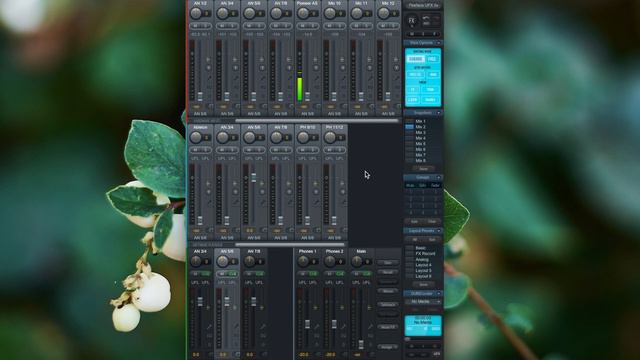Open routing label under hardware input AN 1/2
Image resolution: width=640 pixels, height=360 pixels.
point(200,113)
